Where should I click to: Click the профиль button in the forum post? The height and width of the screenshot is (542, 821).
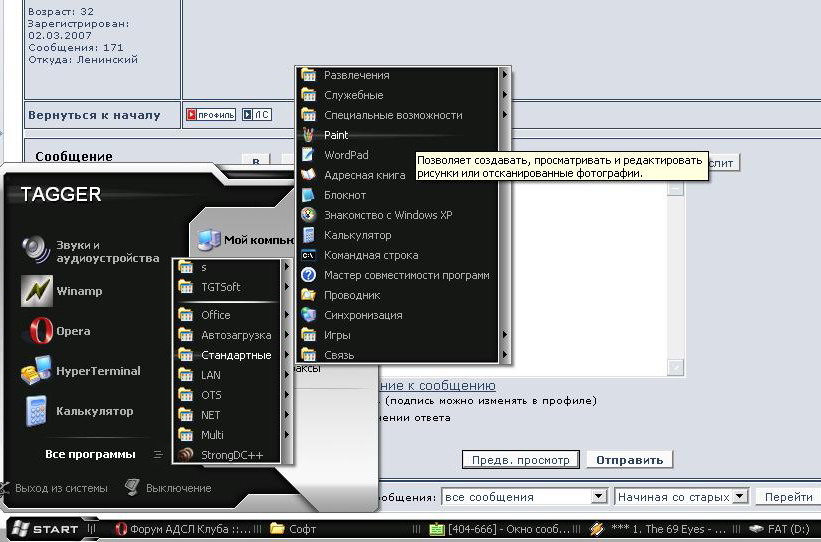[x=211, y=114]
